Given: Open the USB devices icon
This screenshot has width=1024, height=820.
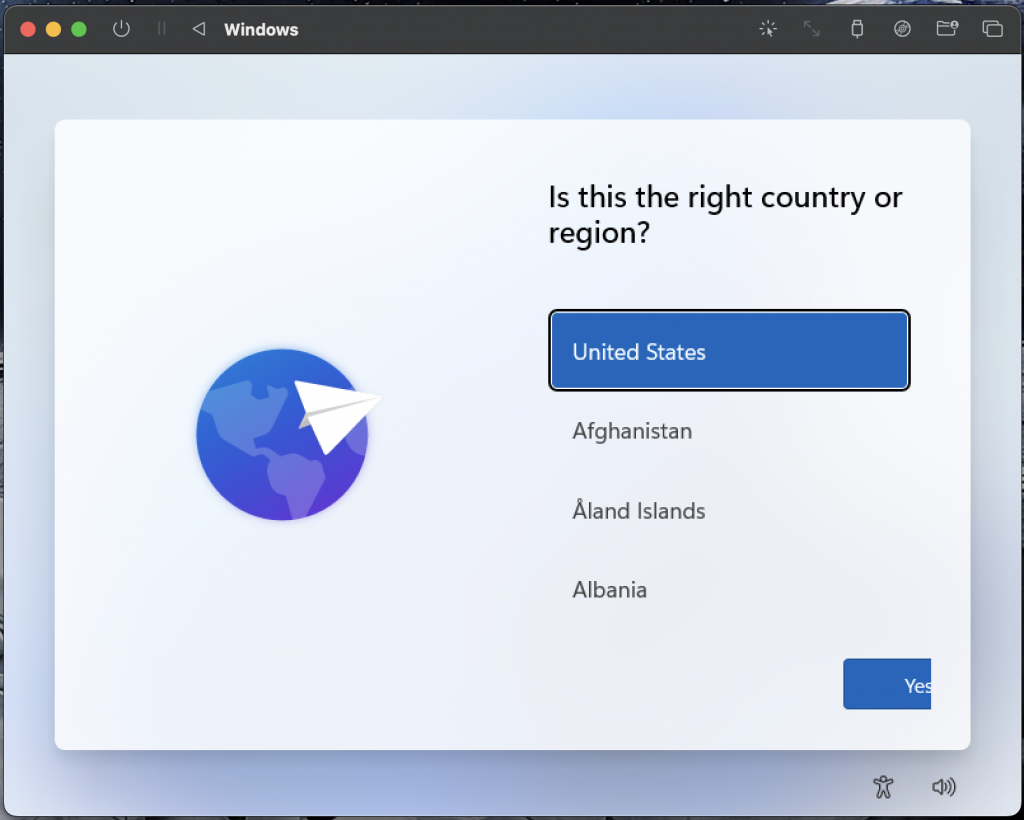Looking at the screenshot, I should click(857, 29).
